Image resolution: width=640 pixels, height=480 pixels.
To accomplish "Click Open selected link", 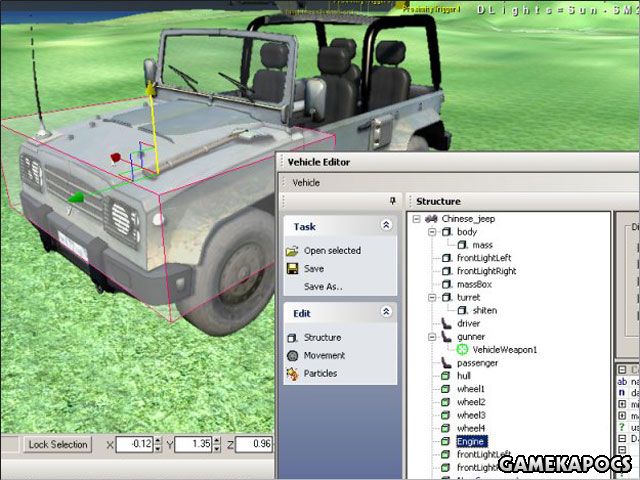I will pos(332,251).
